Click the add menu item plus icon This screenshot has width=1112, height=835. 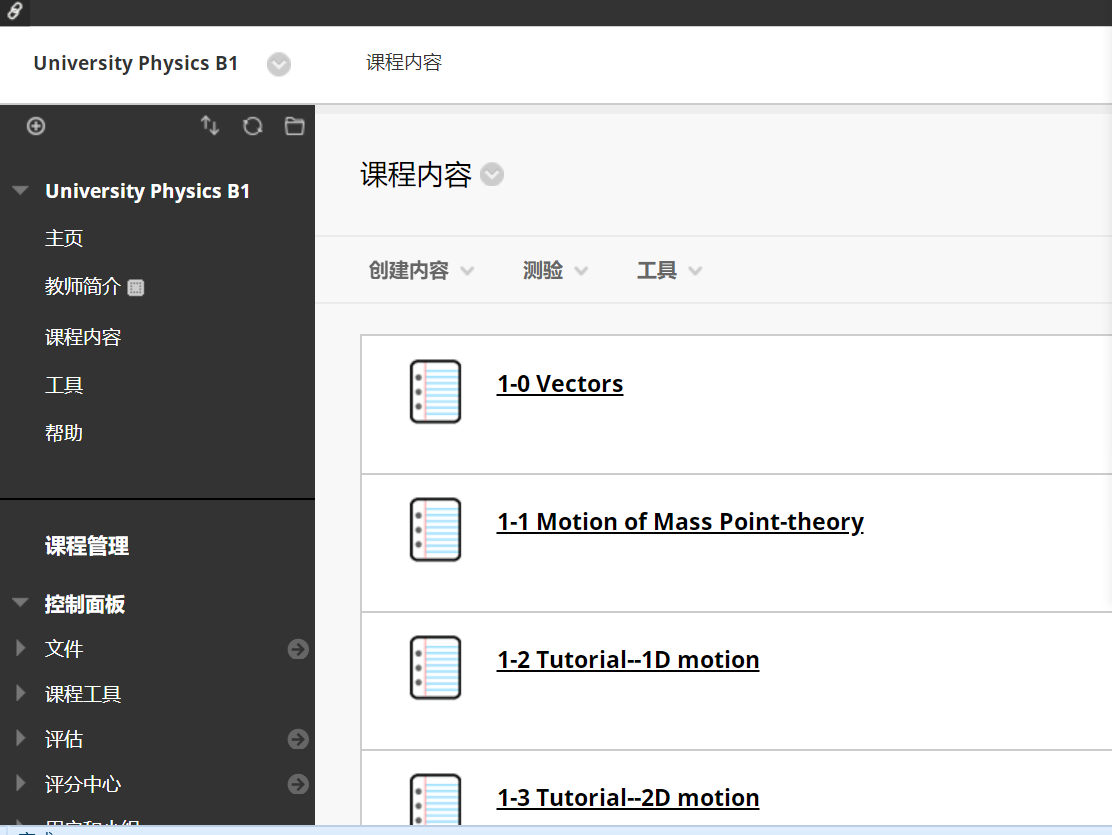pyautogui.click(x=36, y=126)
